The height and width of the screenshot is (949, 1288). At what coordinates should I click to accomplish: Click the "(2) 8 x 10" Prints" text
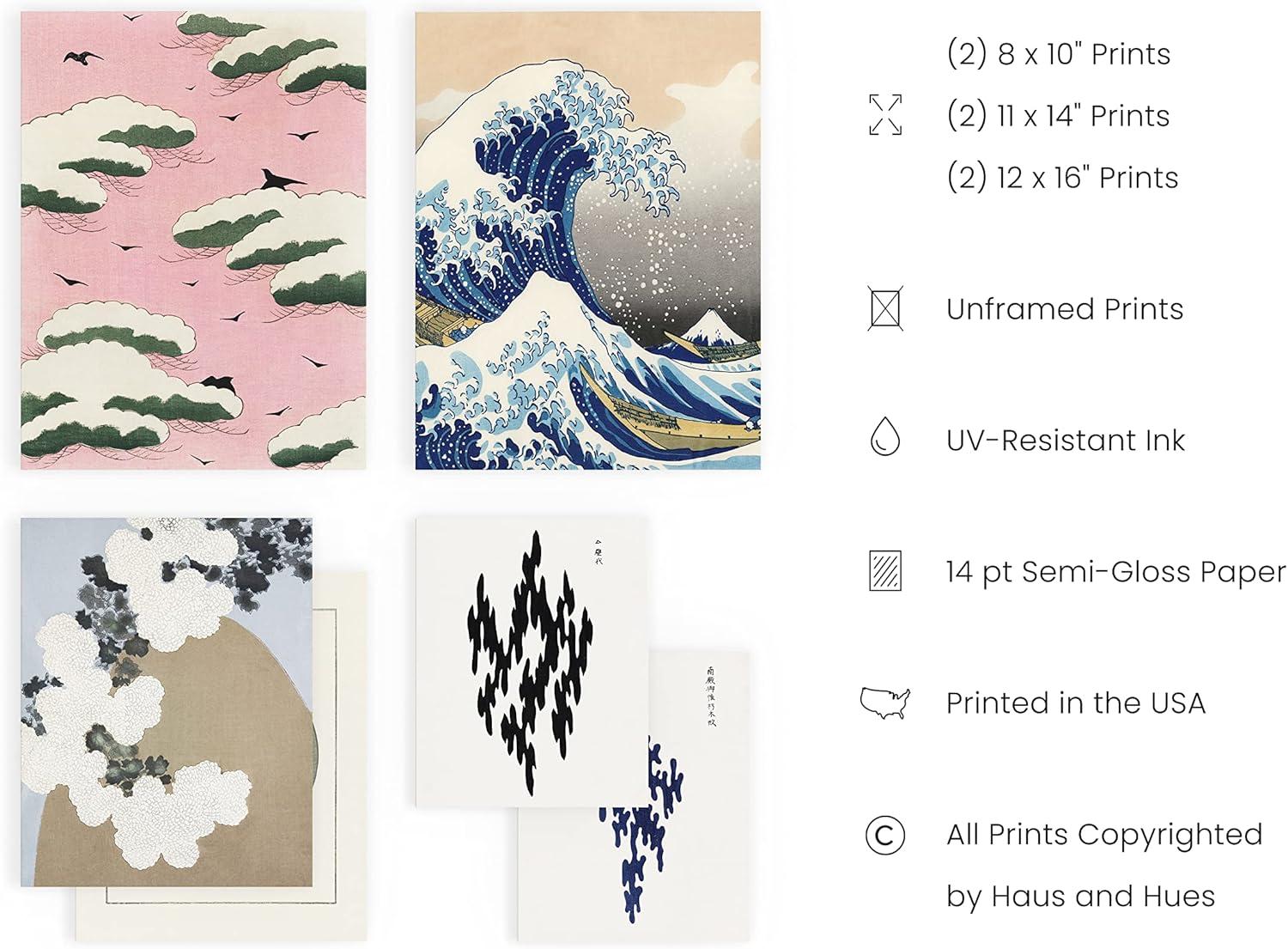1059,54
